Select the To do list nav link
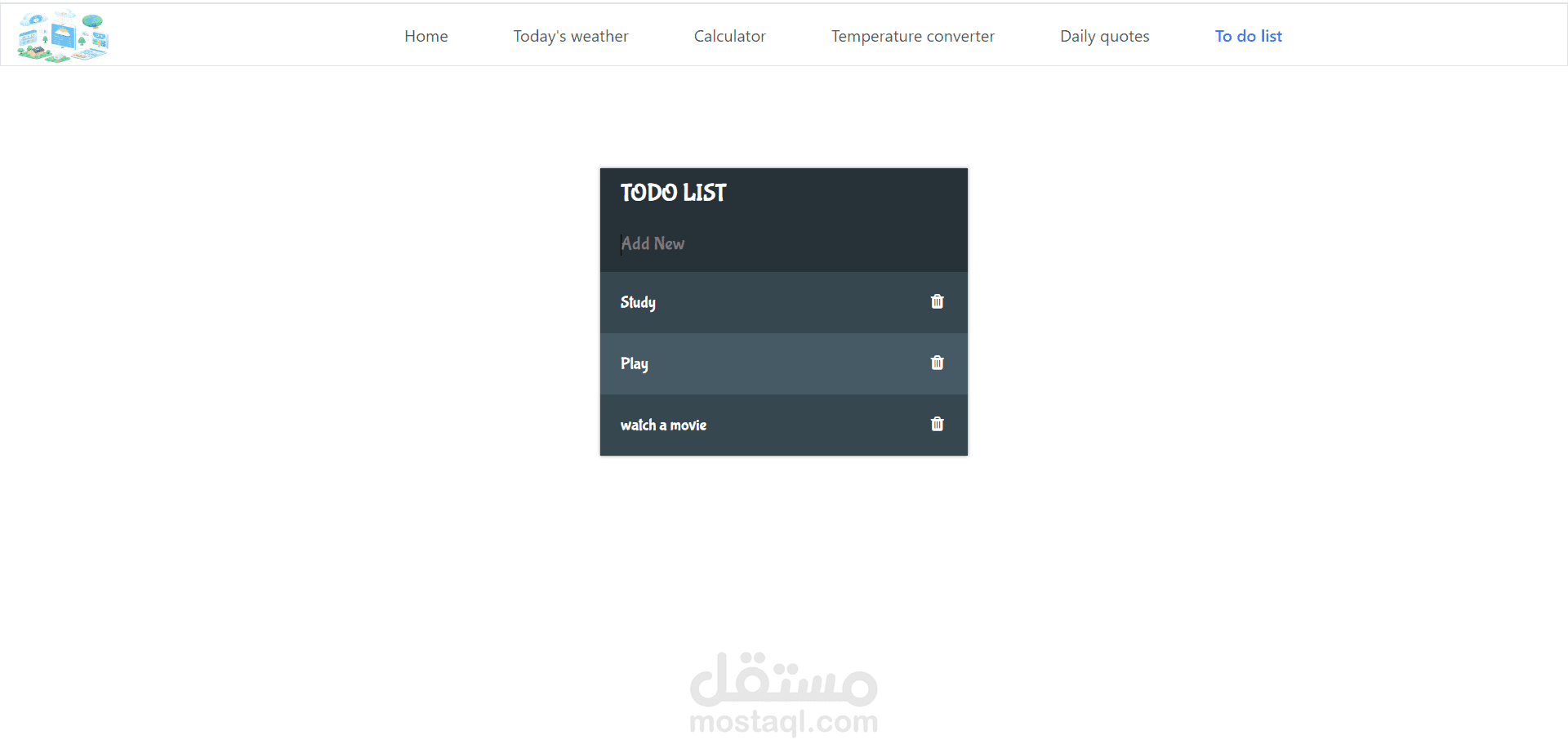1568x753 pixels. (x=1249, y=36)
